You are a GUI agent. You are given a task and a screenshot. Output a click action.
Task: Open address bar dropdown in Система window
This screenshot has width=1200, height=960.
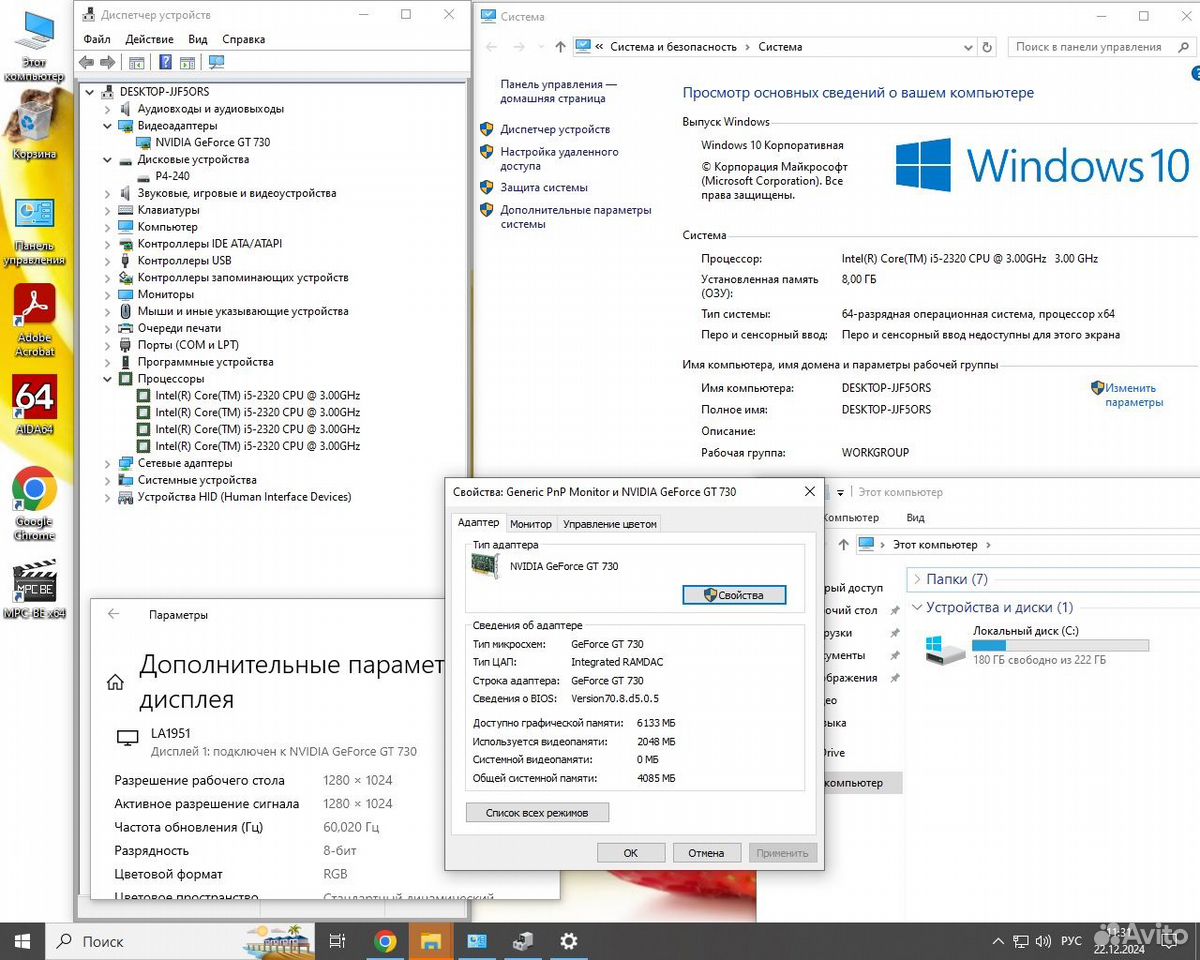(x=968, y=47)
